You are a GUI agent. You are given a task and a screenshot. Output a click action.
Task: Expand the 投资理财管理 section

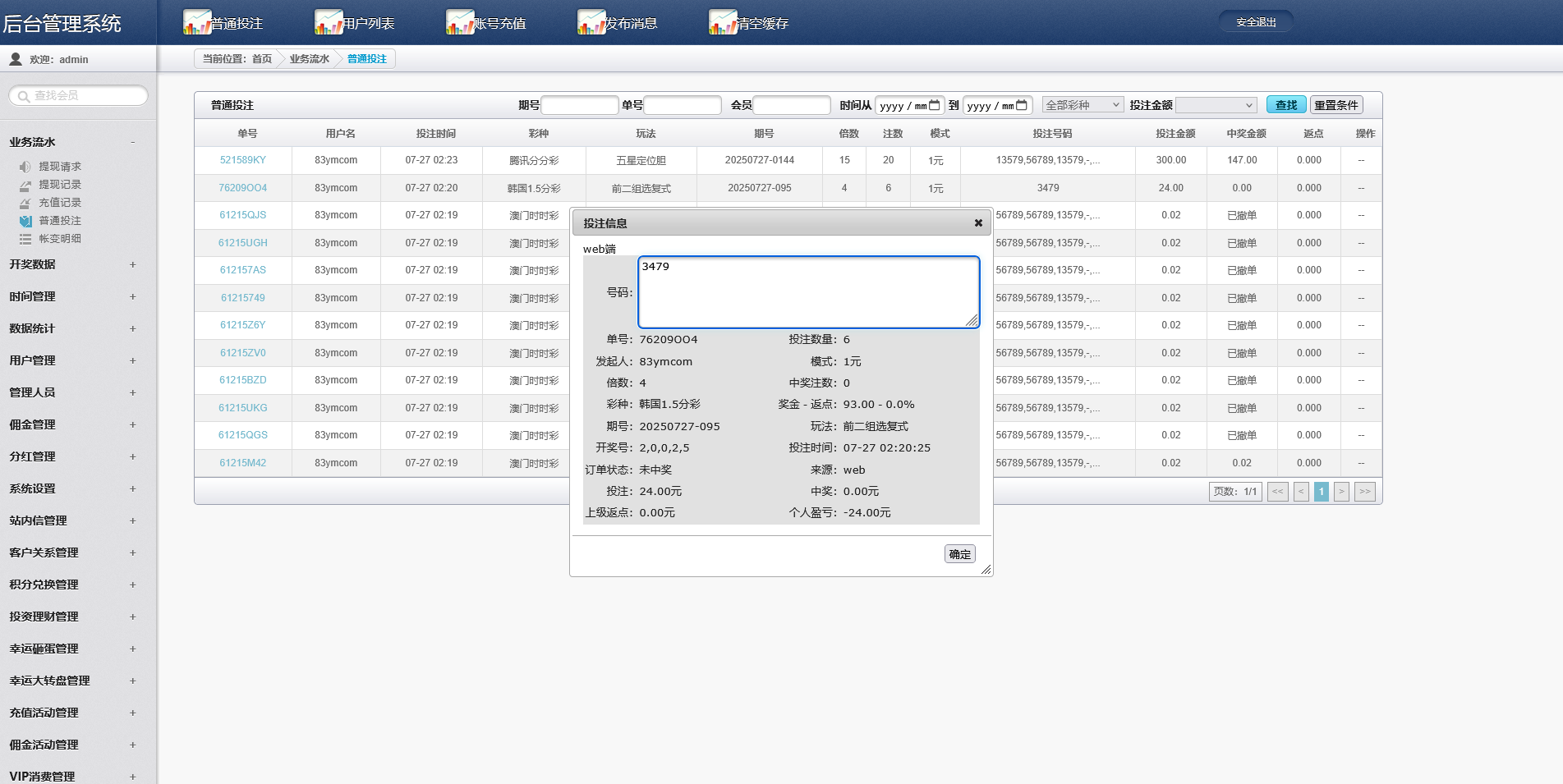(x=132, y=617)
